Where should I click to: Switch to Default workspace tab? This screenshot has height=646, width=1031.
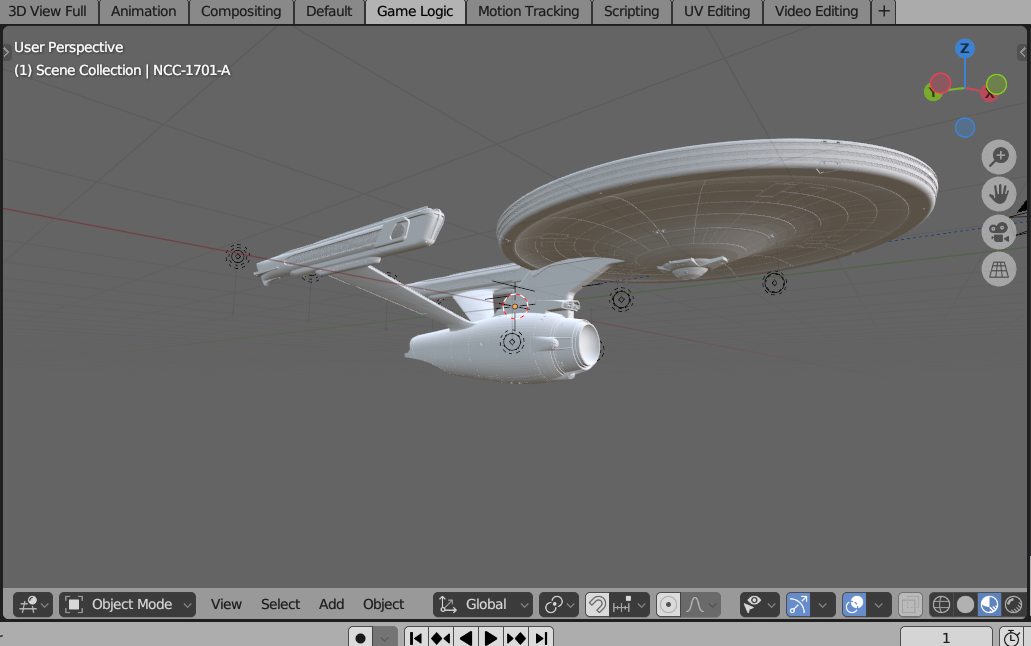tap(329, 11)
